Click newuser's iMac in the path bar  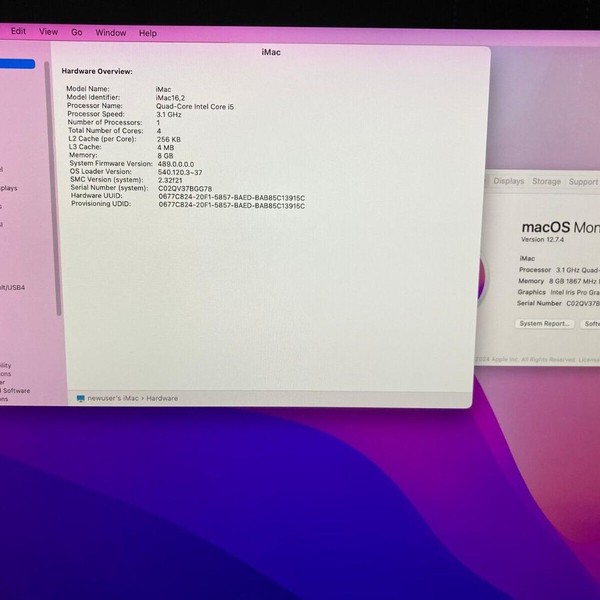pyautogui.click(x=113, y=398)
